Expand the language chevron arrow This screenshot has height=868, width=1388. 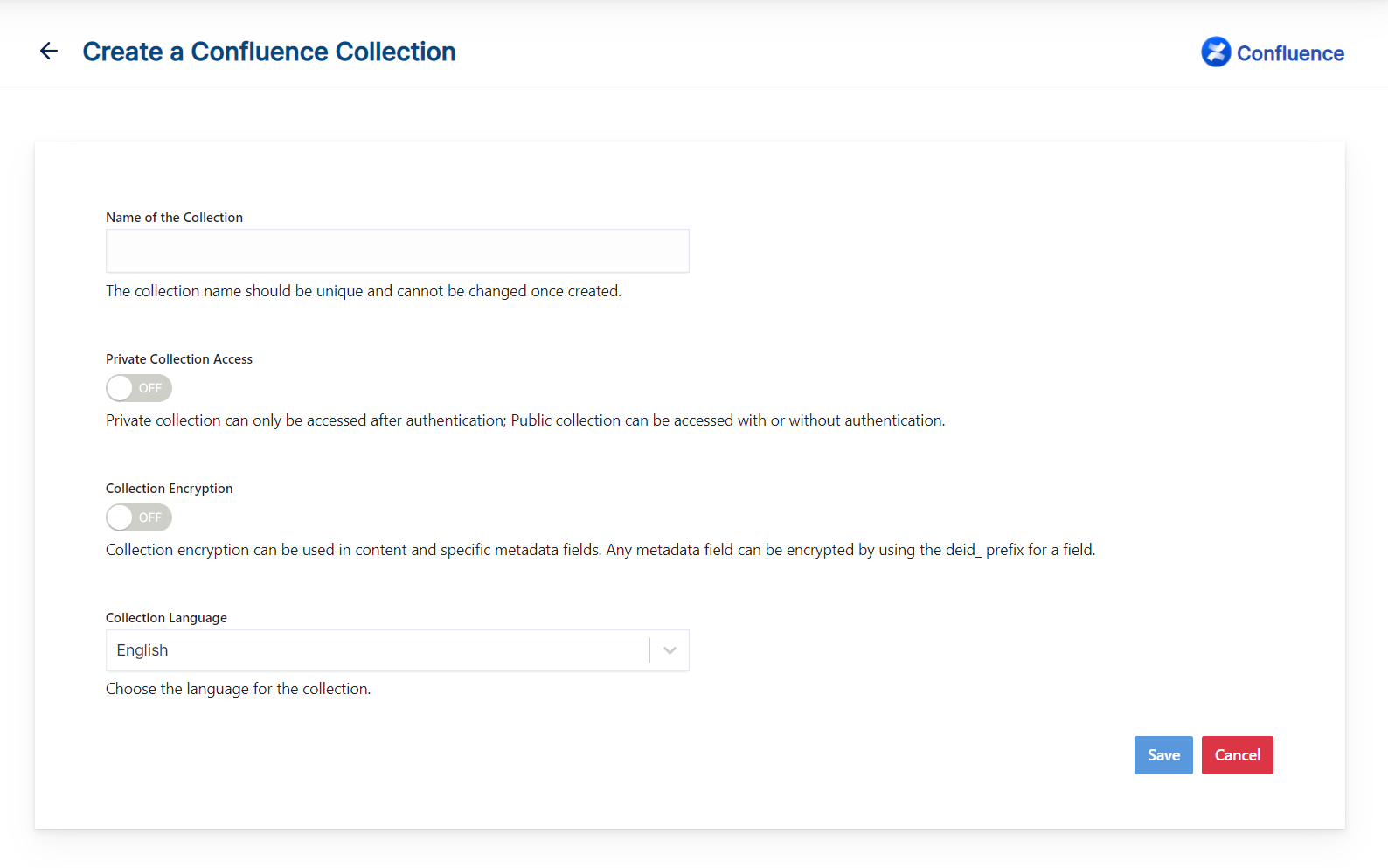click(x=670, y=650)
